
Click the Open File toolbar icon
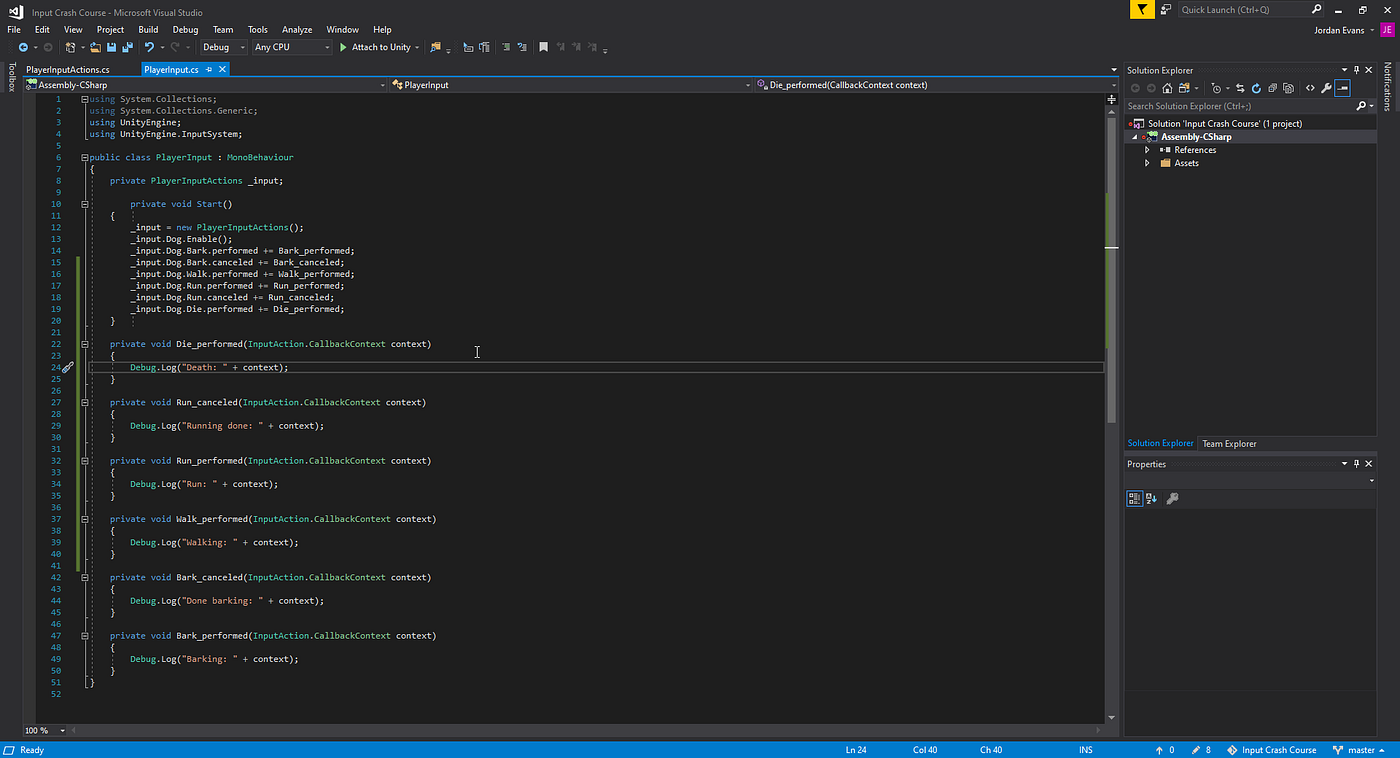click(x=95, y=47)
